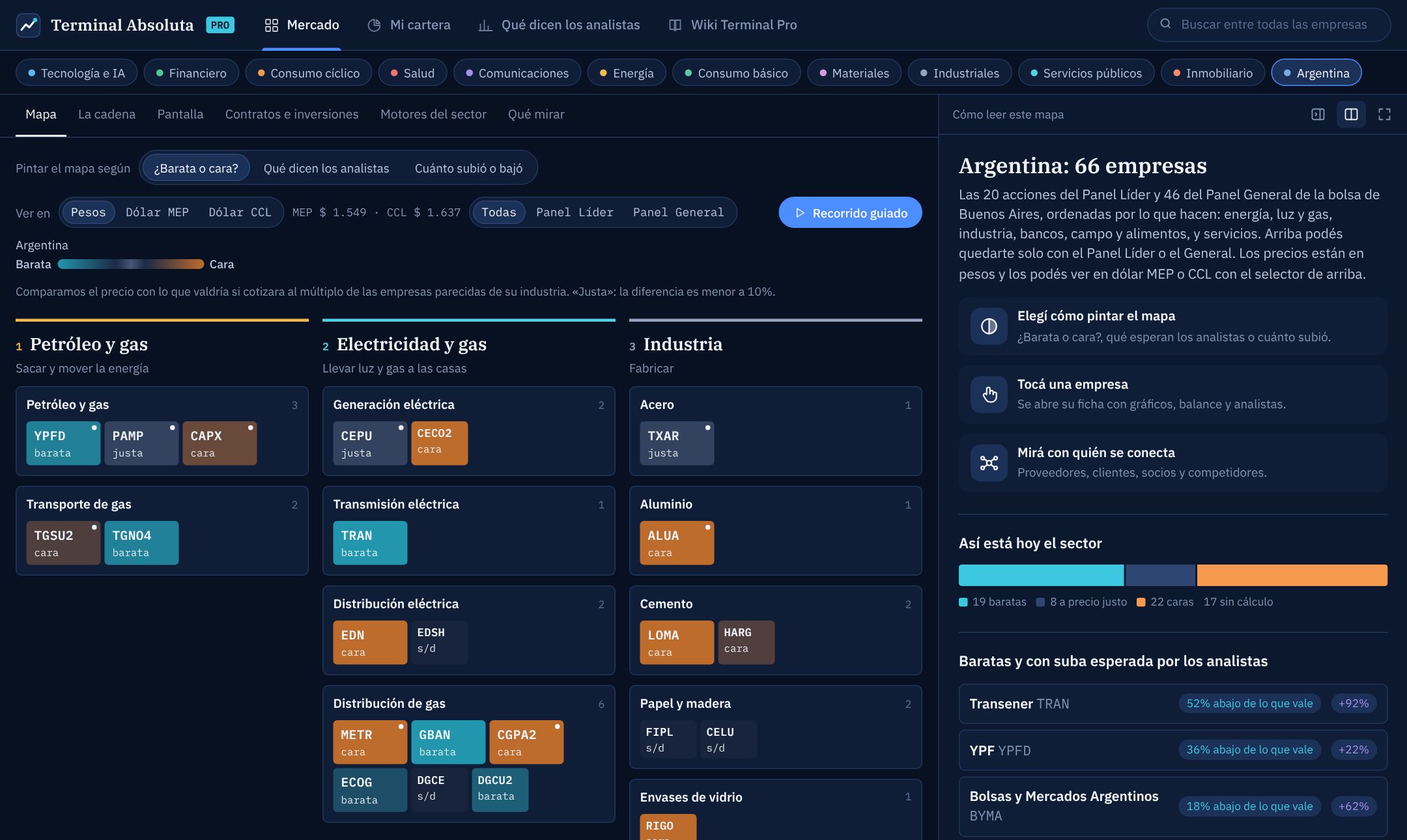The image size is (1407, 840).
Task: Click the Mercado grid icon
Action: 271,25
